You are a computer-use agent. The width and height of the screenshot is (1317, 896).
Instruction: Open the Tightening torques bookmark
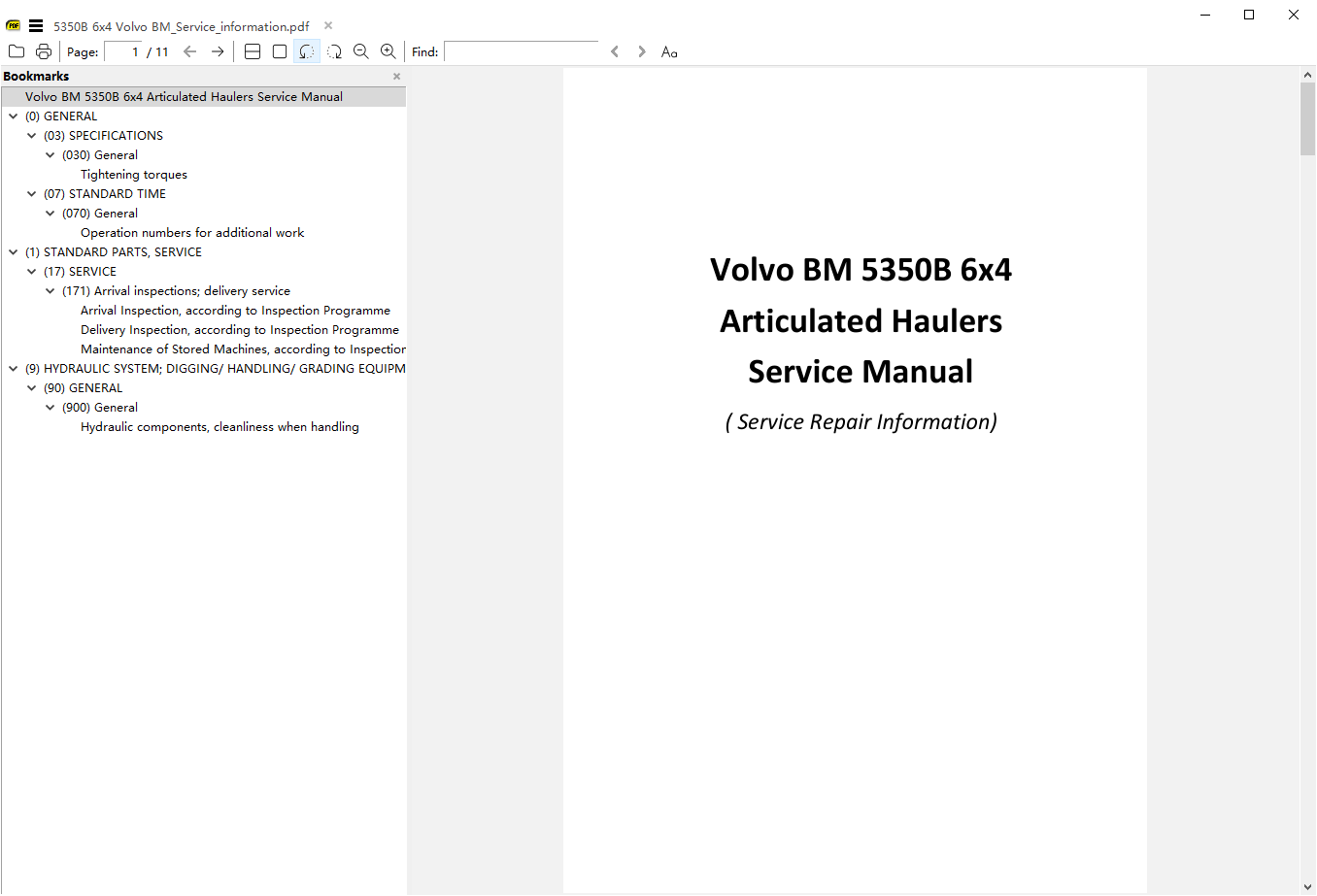[x=134, y=174]
